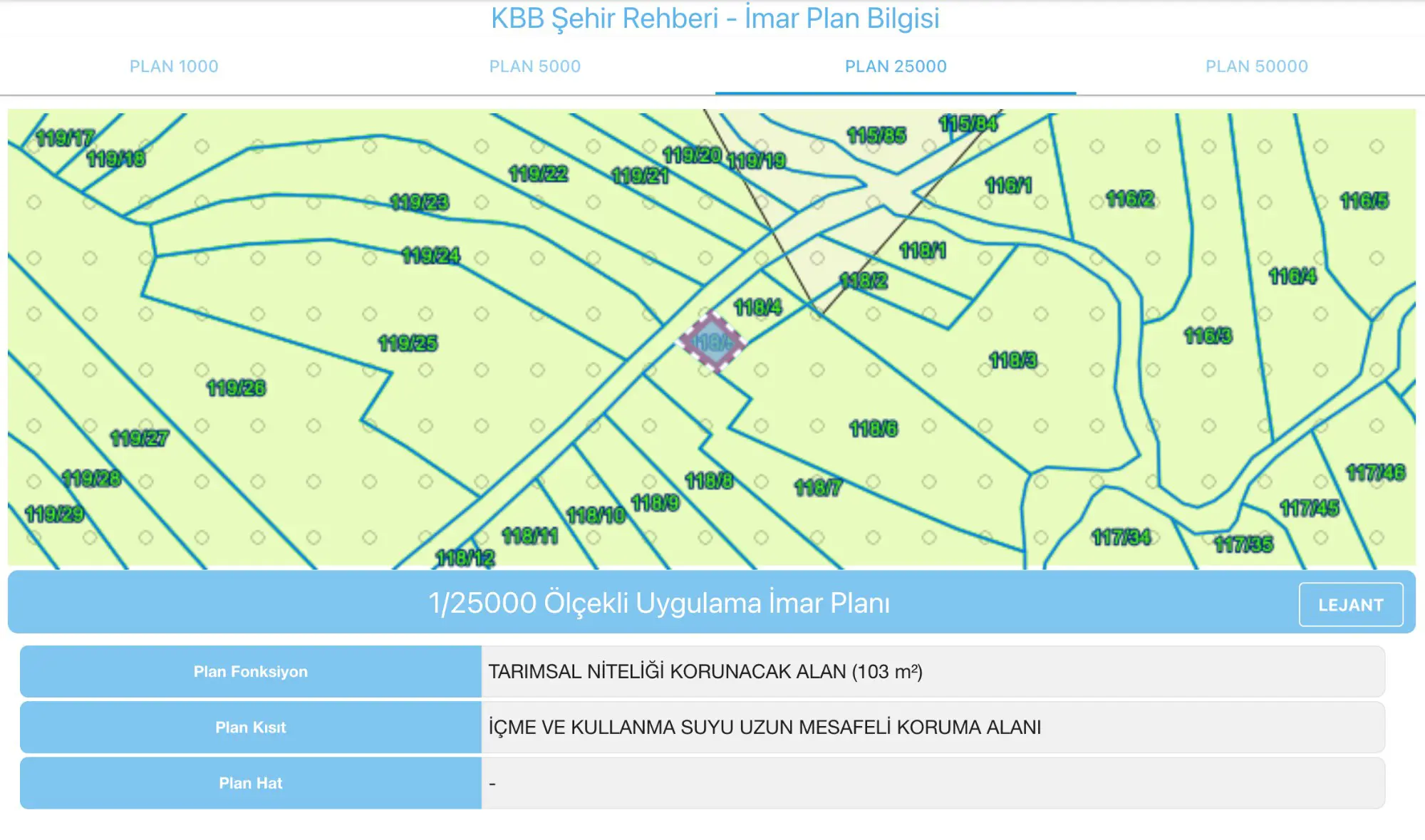Click parcel label 119/27 on the map
This screenshot has width=1425, height=840.
click(x=140, y=438)
